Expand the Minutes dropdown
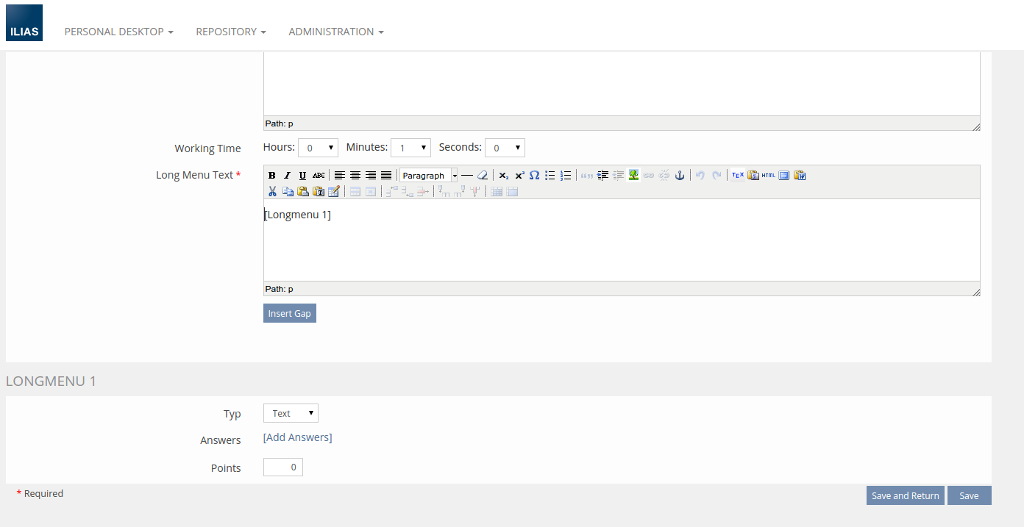Image resolution: width=1024 pixels, height=527 pixels. pos(410,148)
